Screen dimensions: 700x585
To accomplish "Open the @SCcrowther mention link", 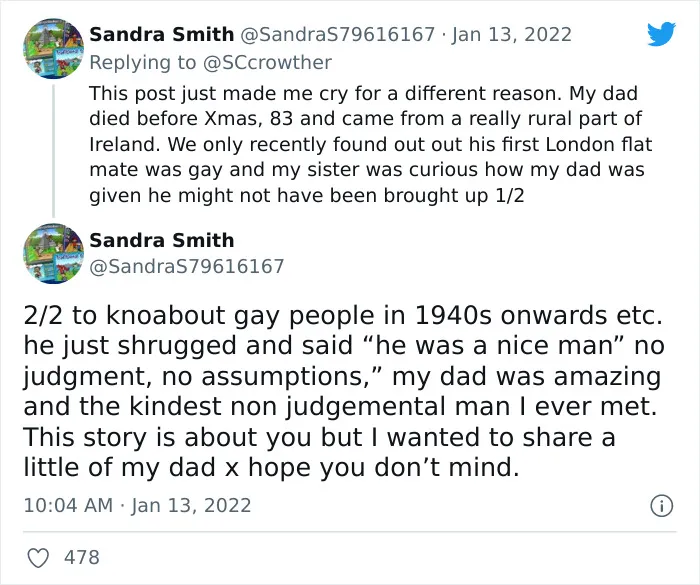I will 267,63.
